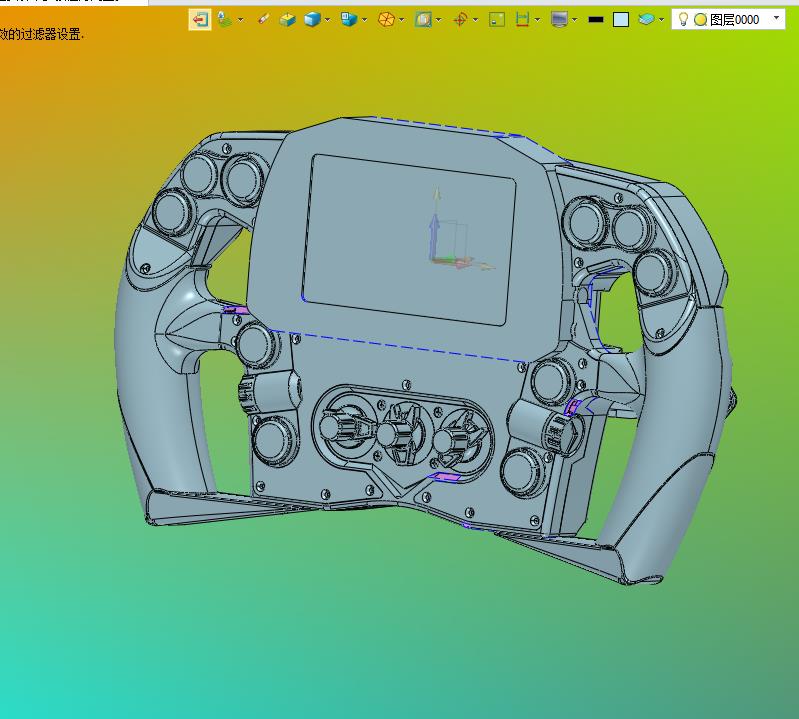Toggle the yellow circle layer status icon
Image resolution: width=799 pixels, height=719 pixels.
(x=700, y=19)
